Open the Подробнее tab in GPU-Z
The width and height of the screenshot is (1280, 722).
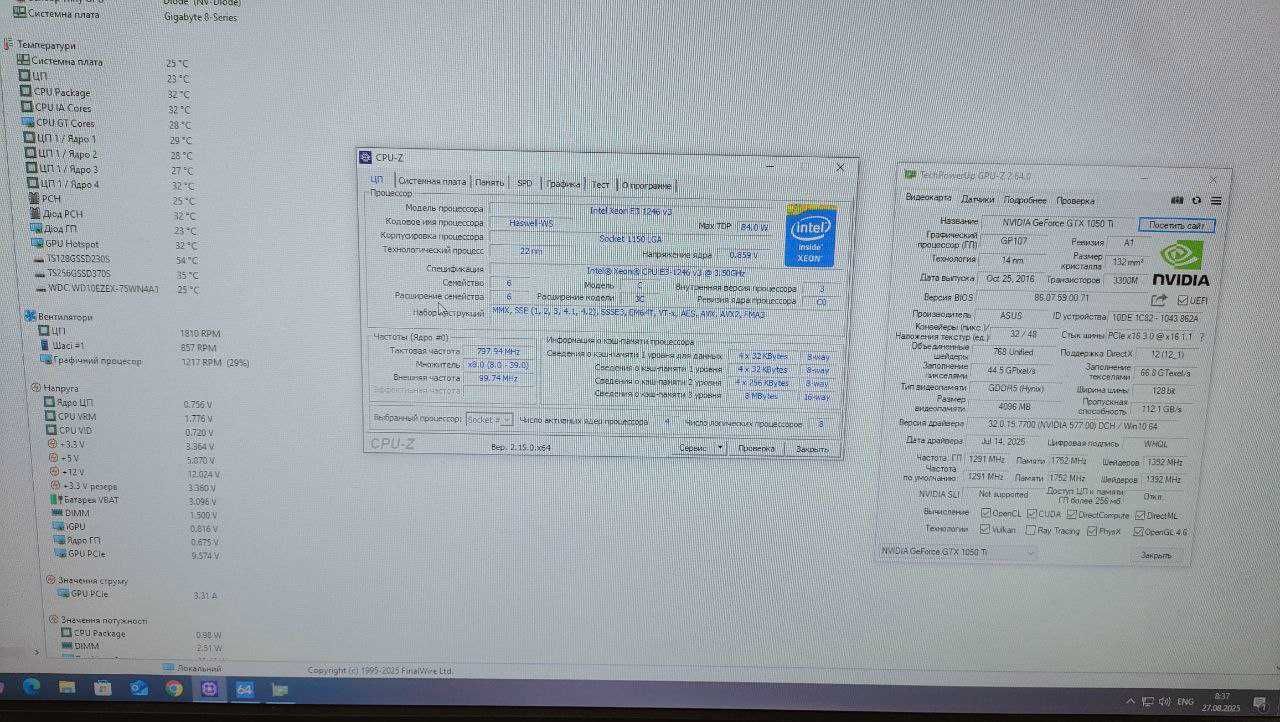pyautogui.click(x=1025, y=200)
